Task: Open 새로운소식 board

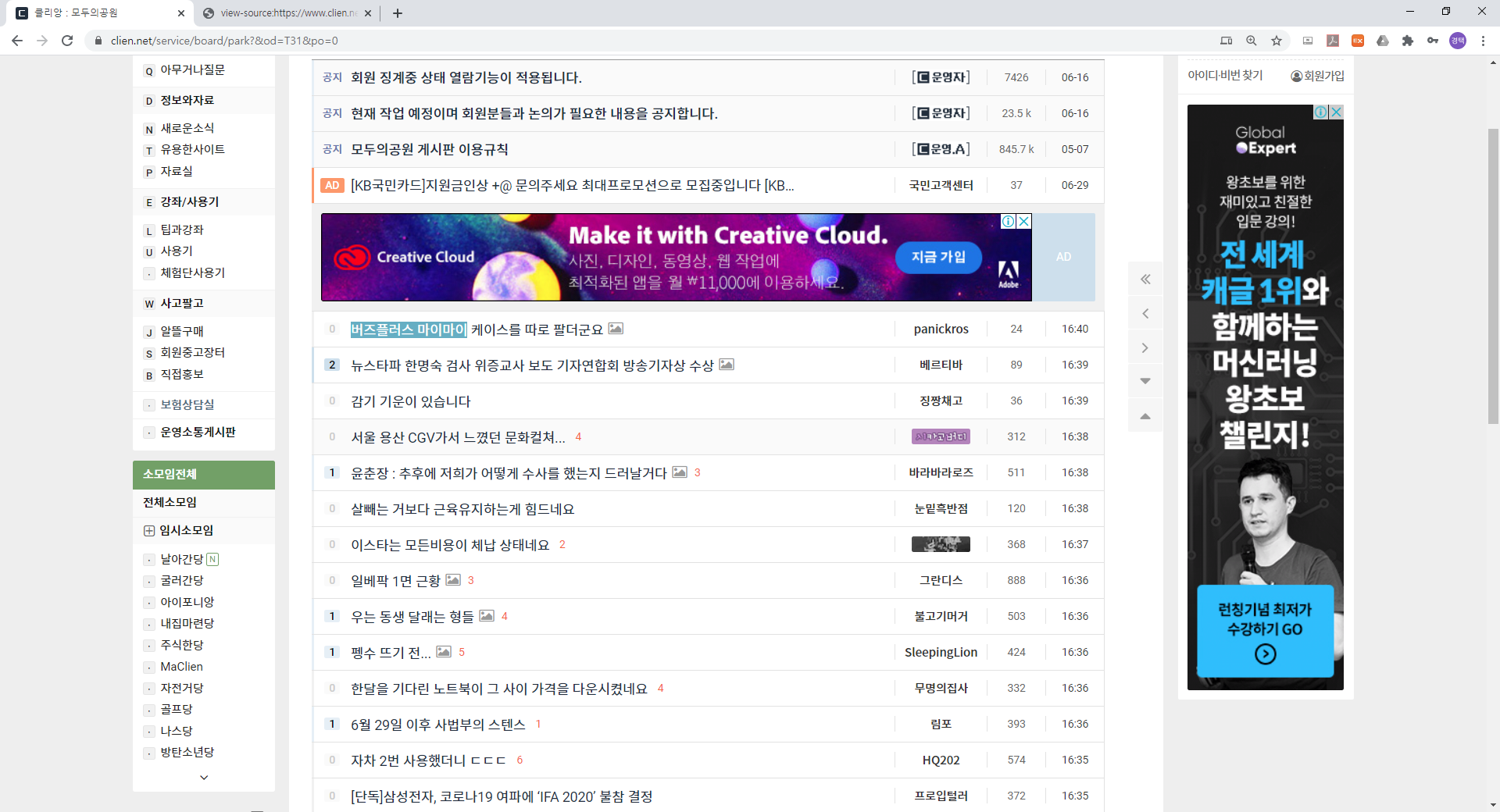Action: [x=187, y=128]
